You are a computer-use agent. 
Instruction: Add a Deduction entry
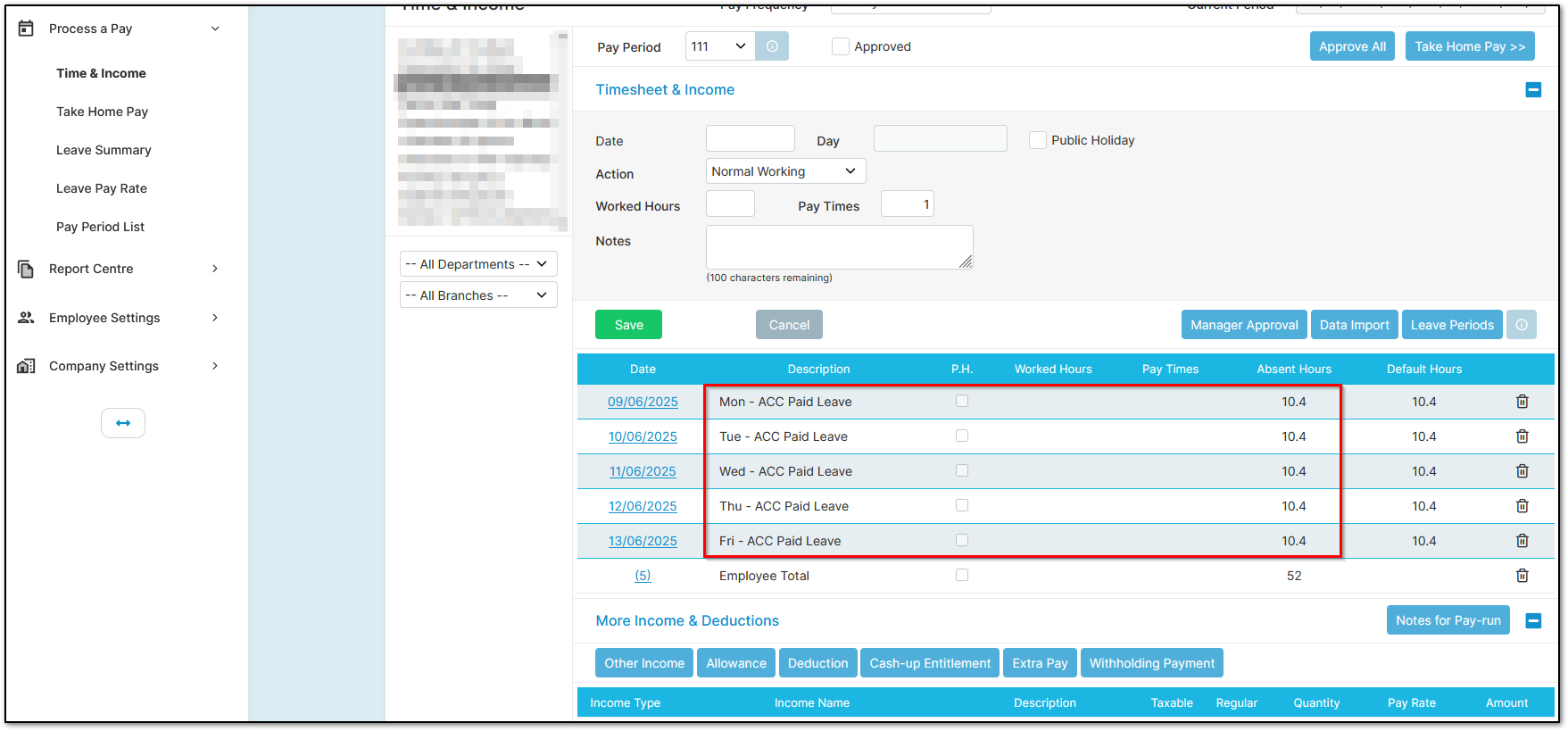817,663
